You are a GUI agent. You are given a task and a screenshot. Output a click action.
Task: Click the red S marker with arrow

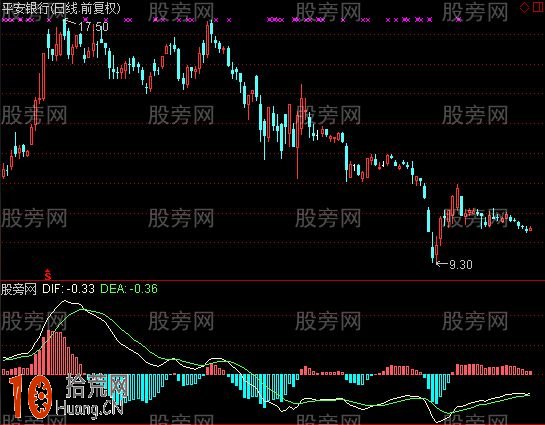(48, 274)
